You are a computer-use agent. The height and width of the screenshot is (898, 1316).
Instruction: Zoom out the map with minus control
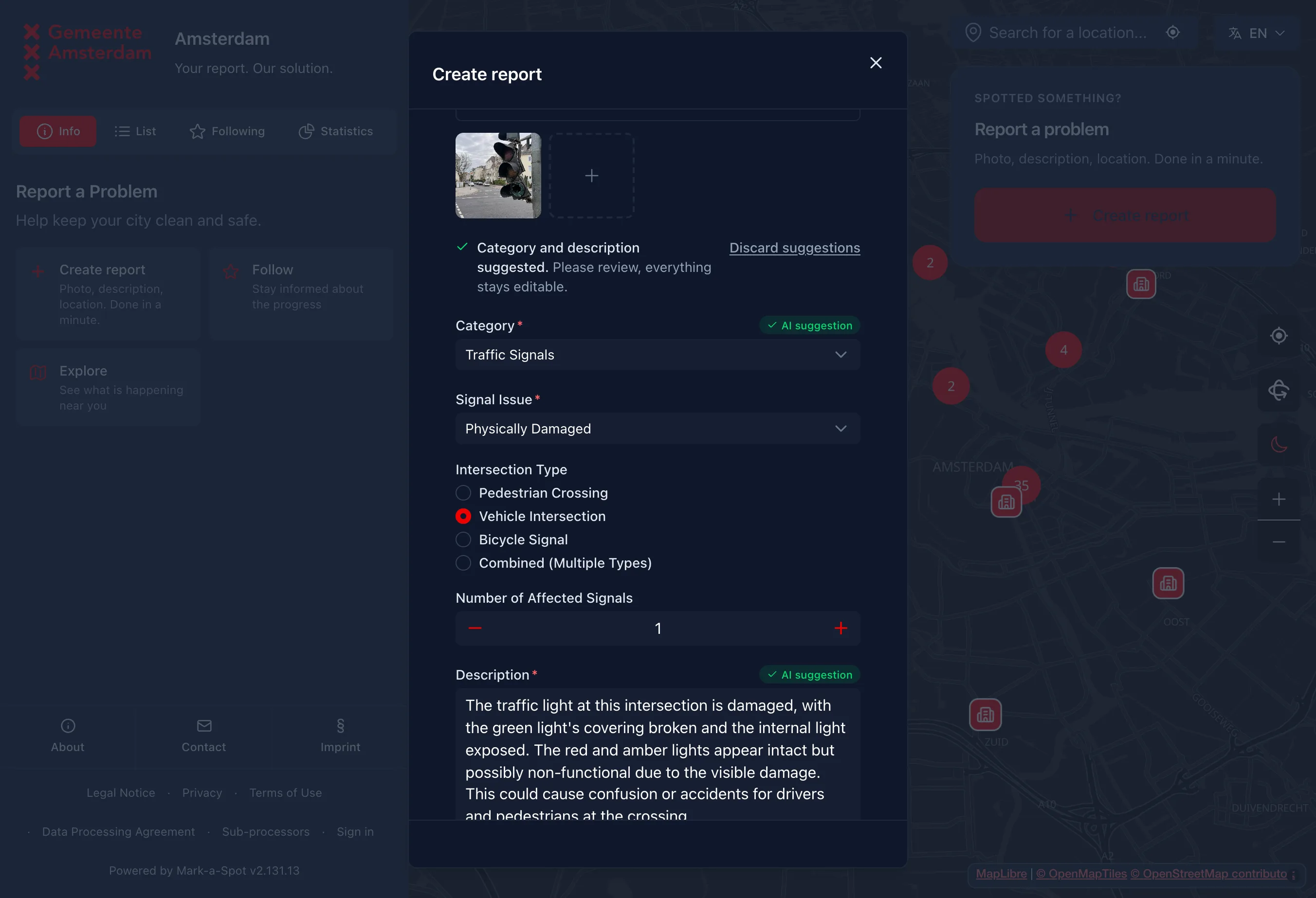coord(1278,542)
